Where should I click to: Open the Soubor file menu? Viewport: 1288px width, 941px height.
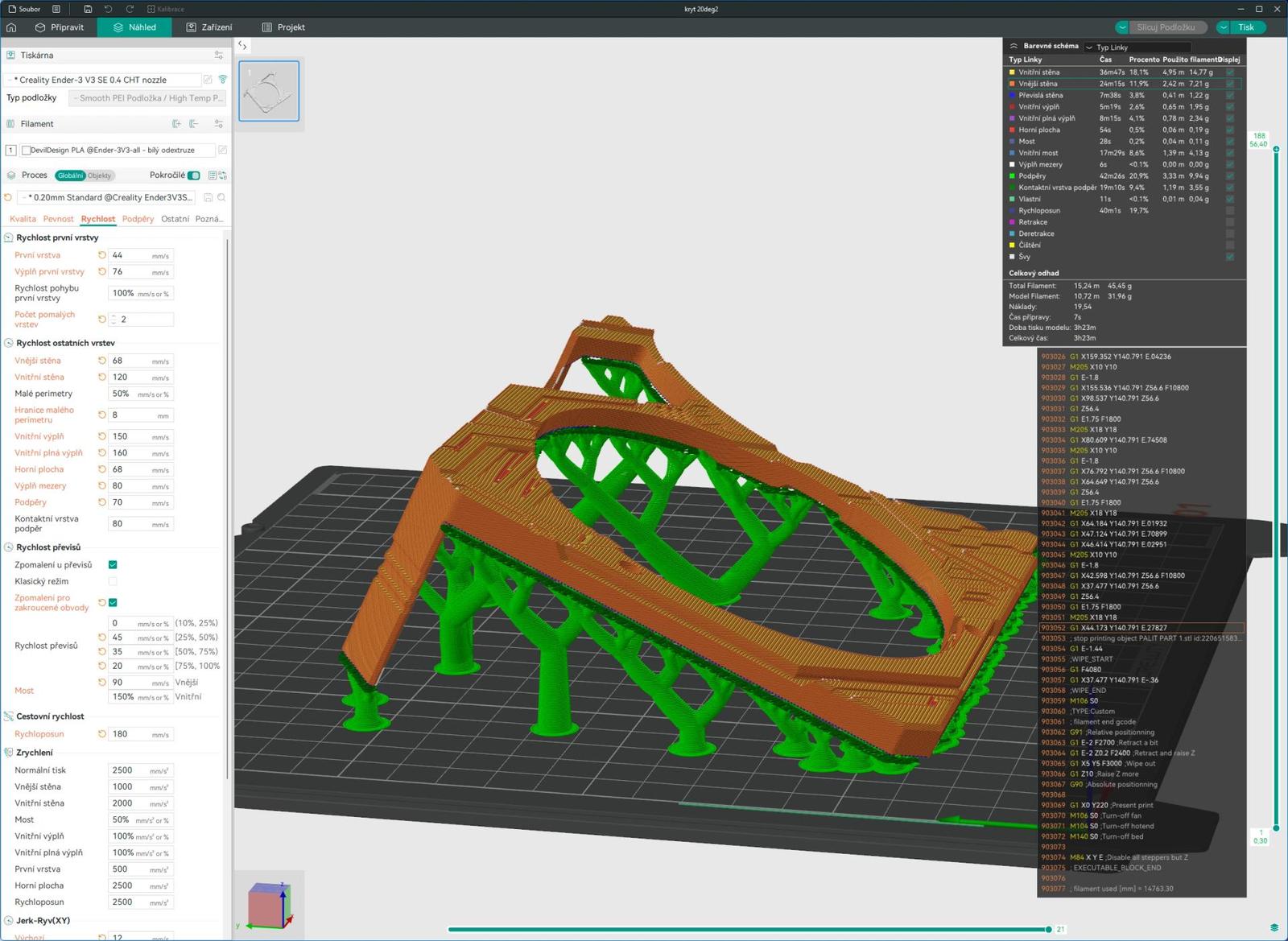coord(24,9)
